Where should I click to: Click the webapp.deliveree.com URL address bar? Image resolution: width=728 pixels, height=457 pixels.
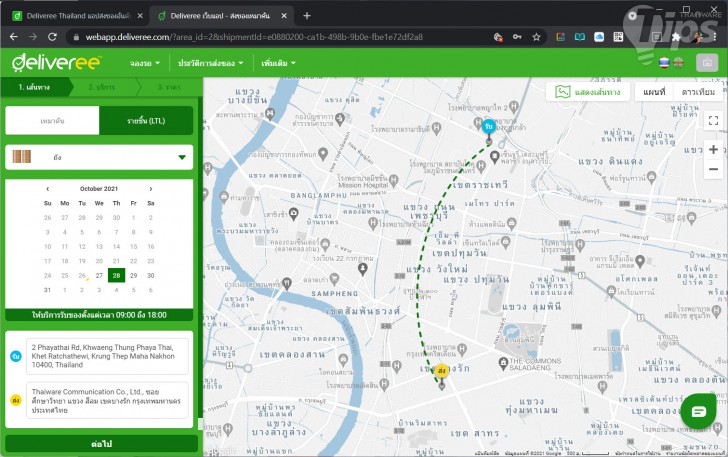254,37
